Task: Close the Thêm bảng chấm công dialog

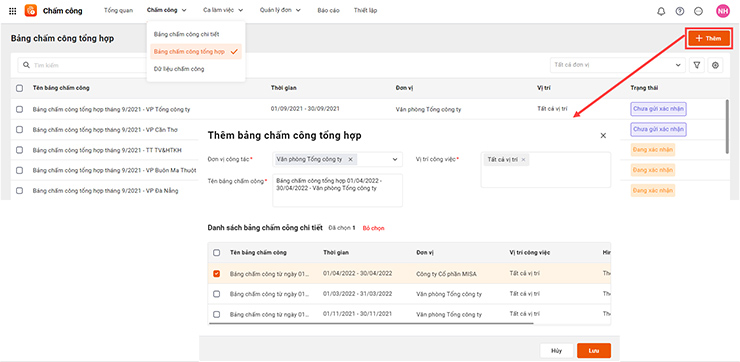Action: 603,135
